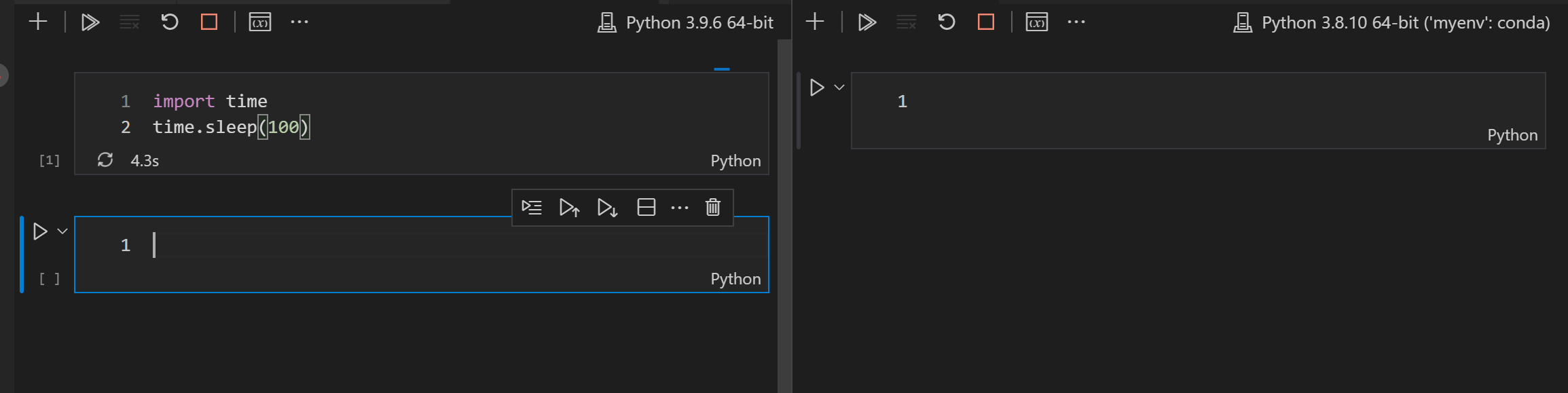Run all cells in the left notebook

(x=90, y=22)
